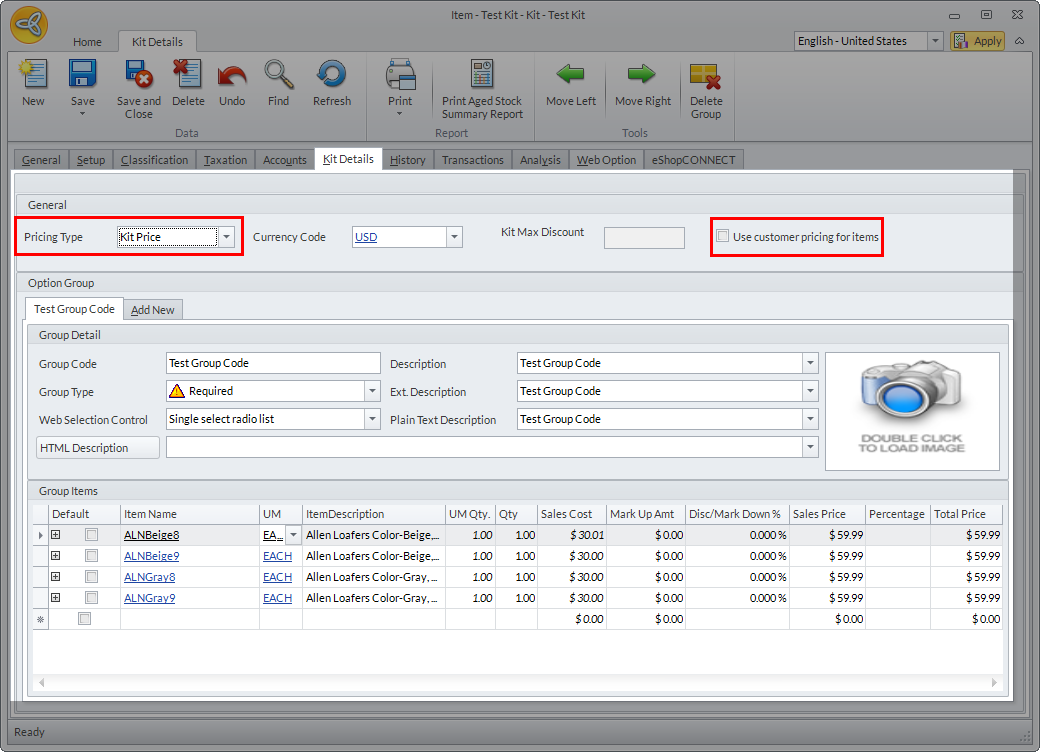Open the Add New group tab
Viewport: 1040px width, 752px height.
(x=153, y=310)
